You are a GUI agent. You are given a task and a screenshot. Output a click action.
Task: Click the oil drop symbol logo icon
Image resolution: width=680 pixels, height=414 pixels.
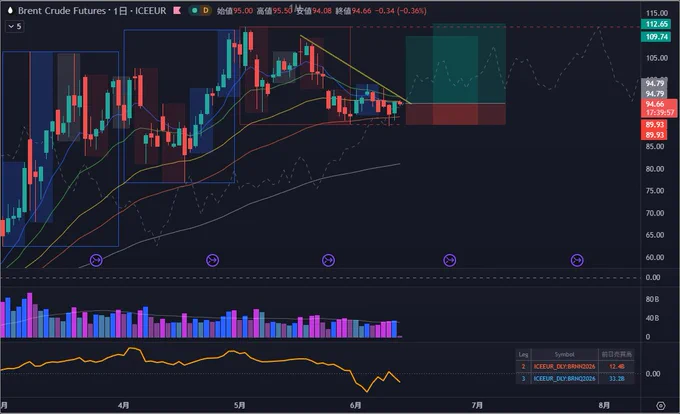click(10, 10)
